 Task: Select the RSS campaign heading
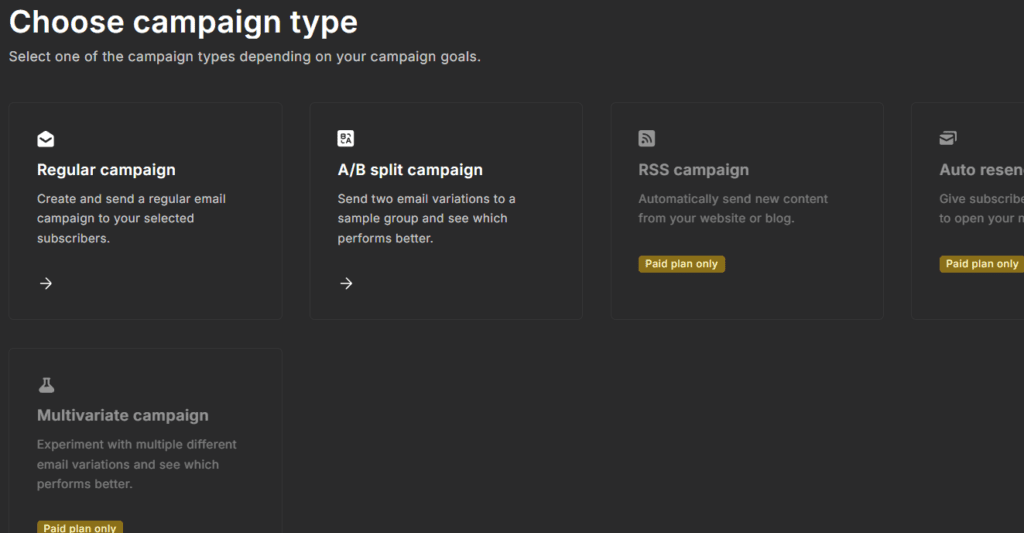click(x=693, y=170)
